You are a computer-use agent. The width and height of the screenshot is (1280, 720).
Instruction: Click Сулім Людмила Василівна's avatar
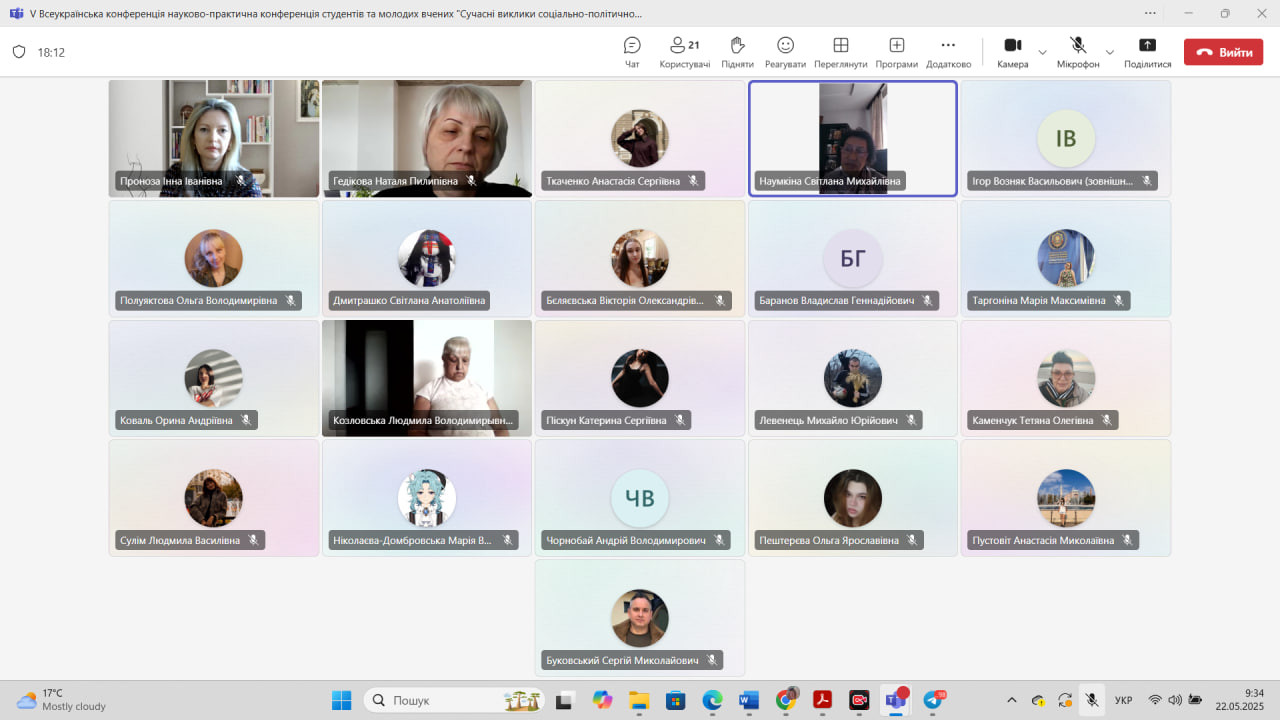click(x=214, y=498)
